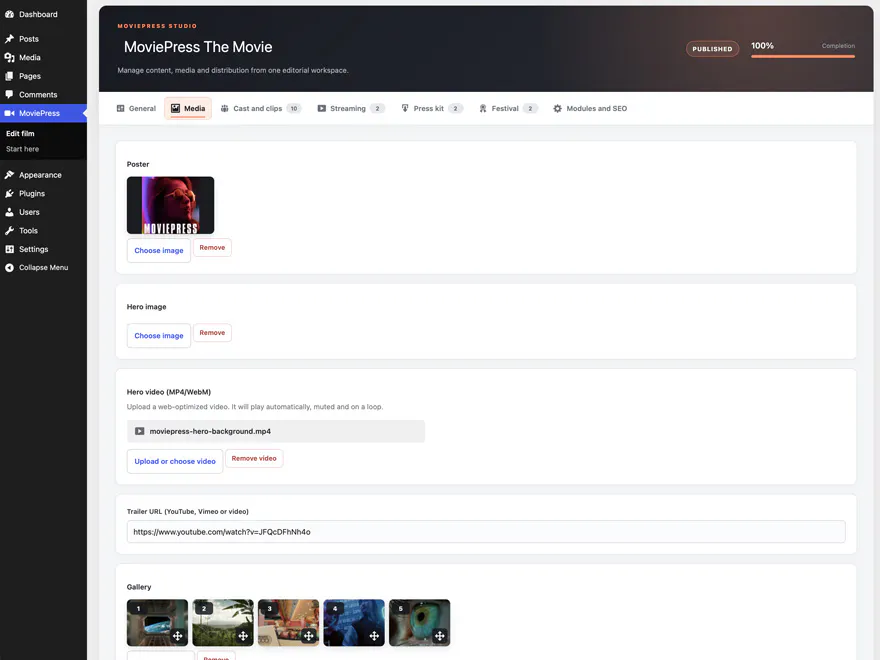The image size is (880, 660).
Task: Click the Appearance brush icon
Action: [10, 175]
